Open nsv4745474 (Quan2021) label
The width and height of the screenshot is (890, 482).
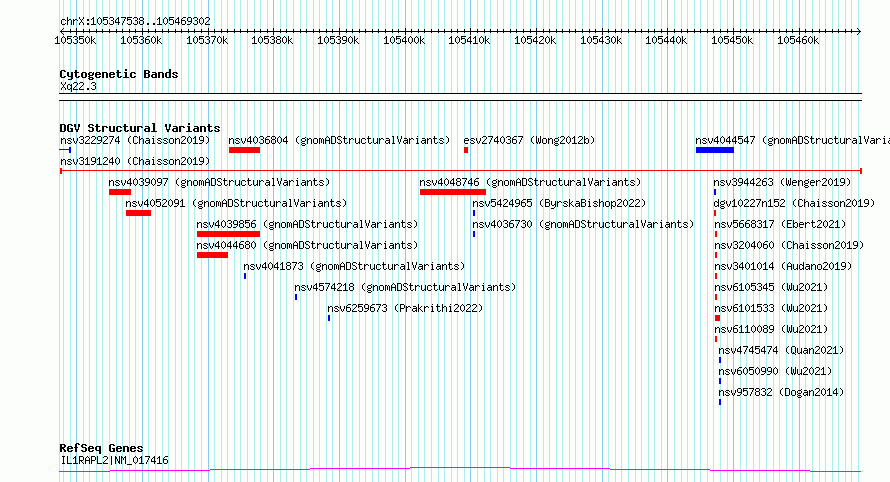(x=781, y=350)
